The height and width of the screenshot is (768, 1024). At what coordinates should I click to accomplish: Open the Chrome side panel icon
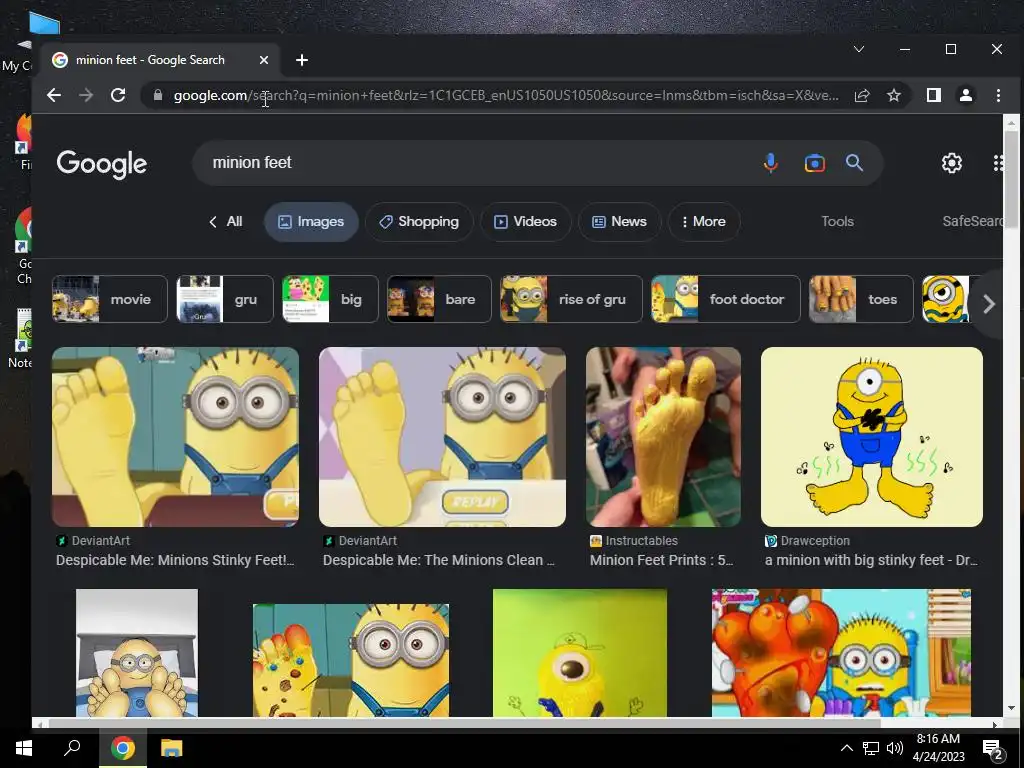click(x=933, y=95)
